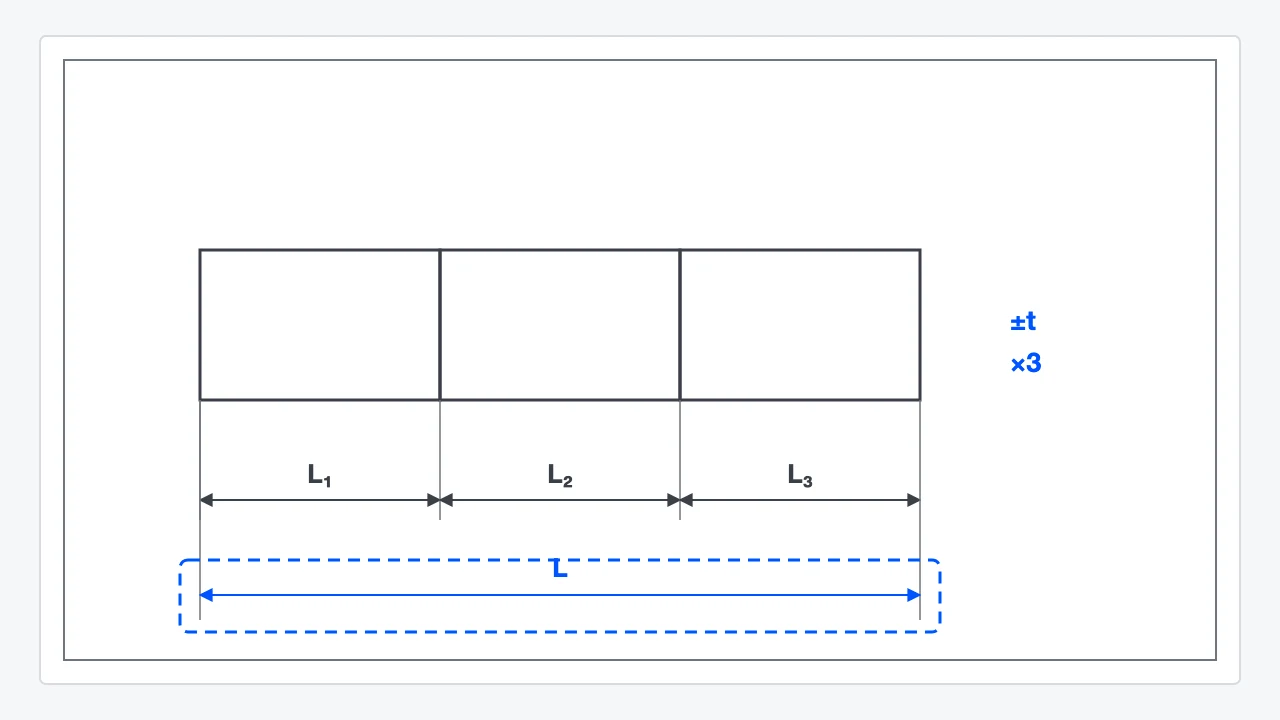Click the blue ±t tolerance text

coord(1023,322)
